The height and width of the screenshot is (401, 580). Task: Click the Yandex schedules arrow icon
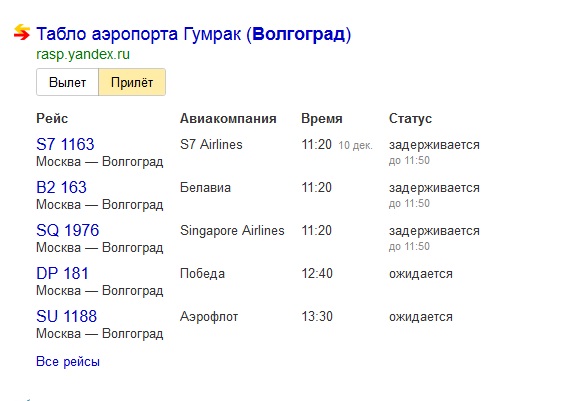(x=22, y=32)
